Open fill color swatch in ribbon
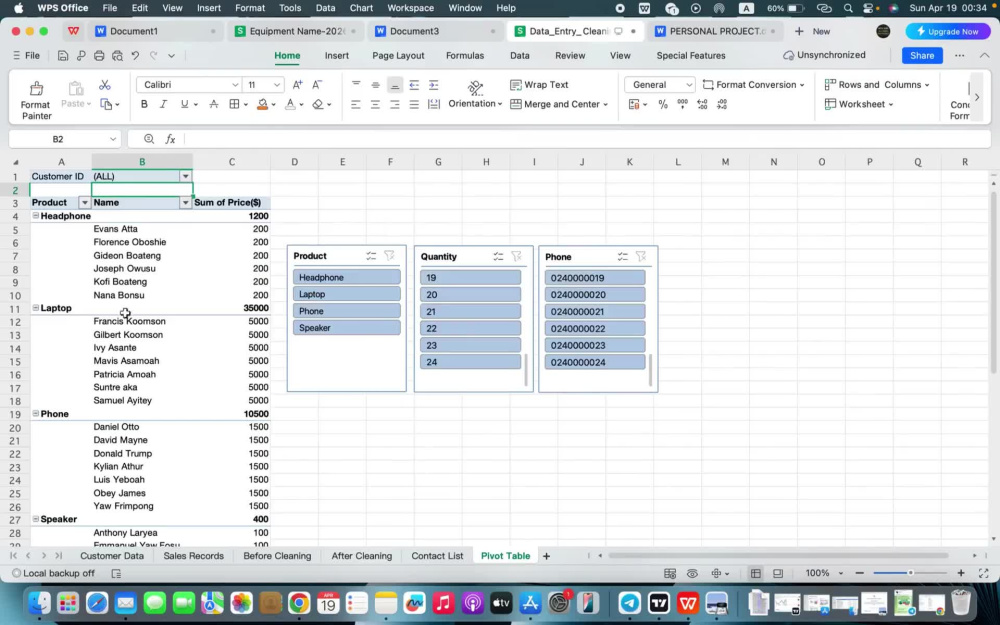Screen dimensions: 1000x625 pos(262,104)
